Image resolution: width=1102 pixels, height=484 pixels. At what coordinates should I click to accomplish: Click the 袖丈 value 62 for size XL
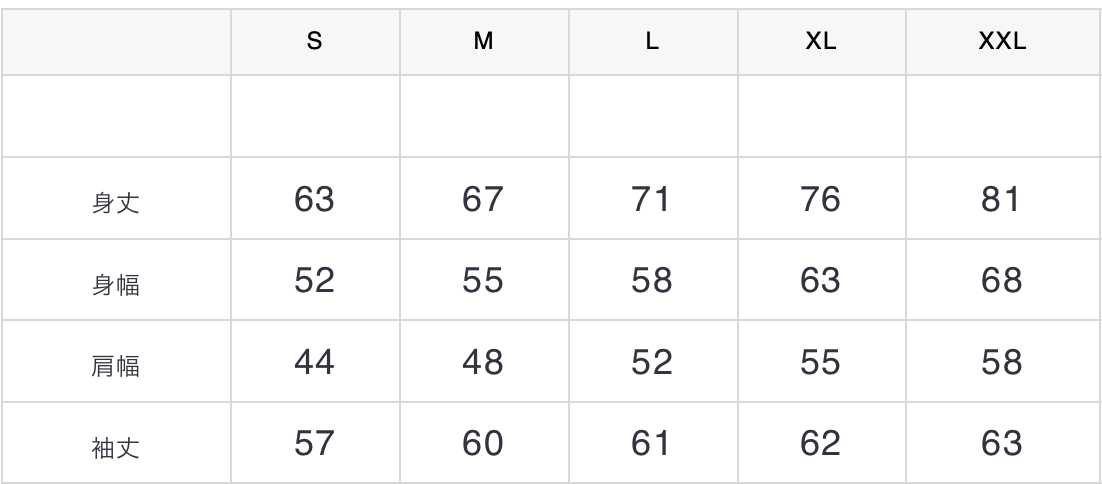(x=820, y=442)
